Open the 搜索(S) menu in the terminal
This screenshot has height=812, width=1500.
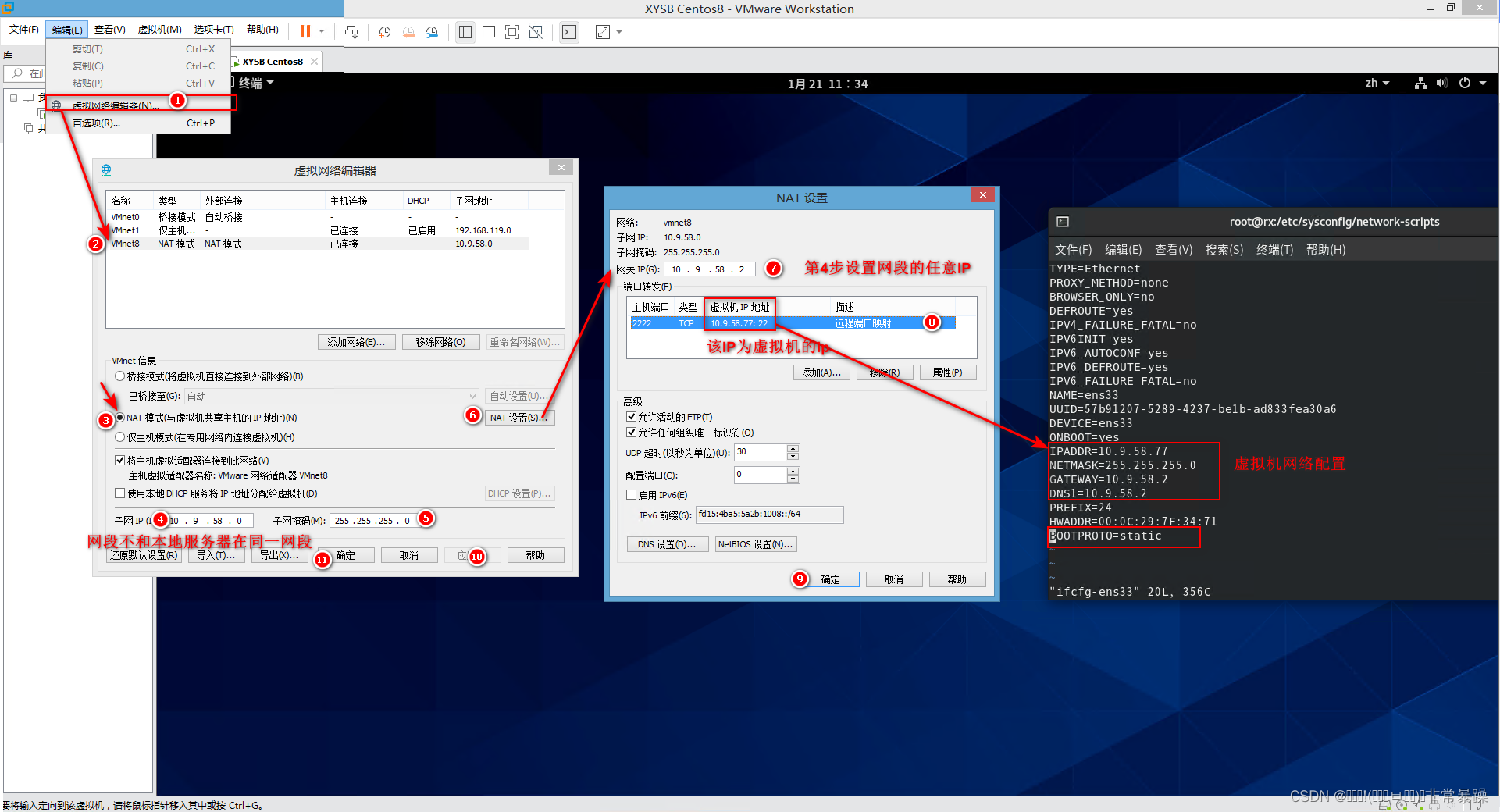[x=1224, y=250]
